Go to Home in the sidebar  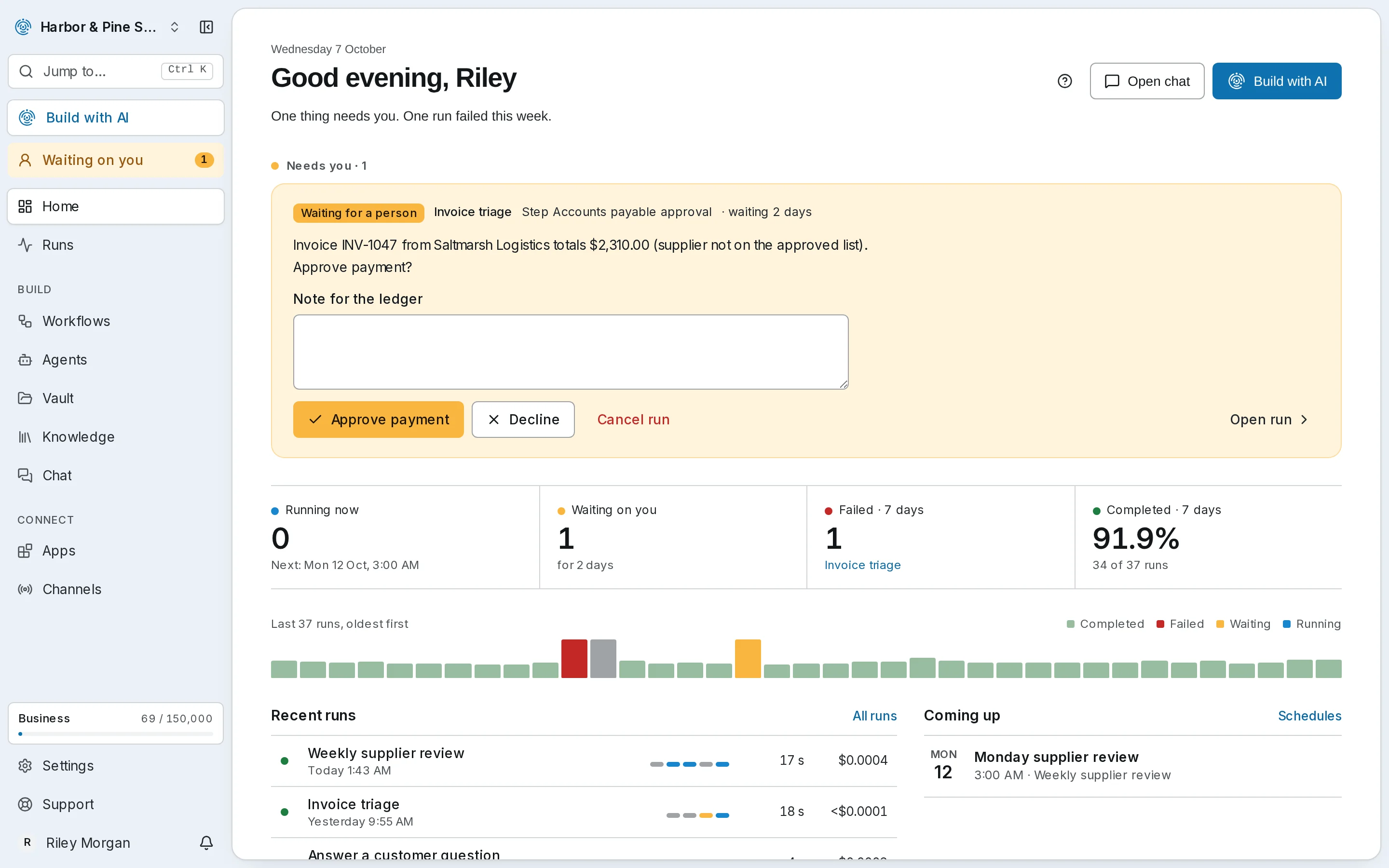point(115,206)
